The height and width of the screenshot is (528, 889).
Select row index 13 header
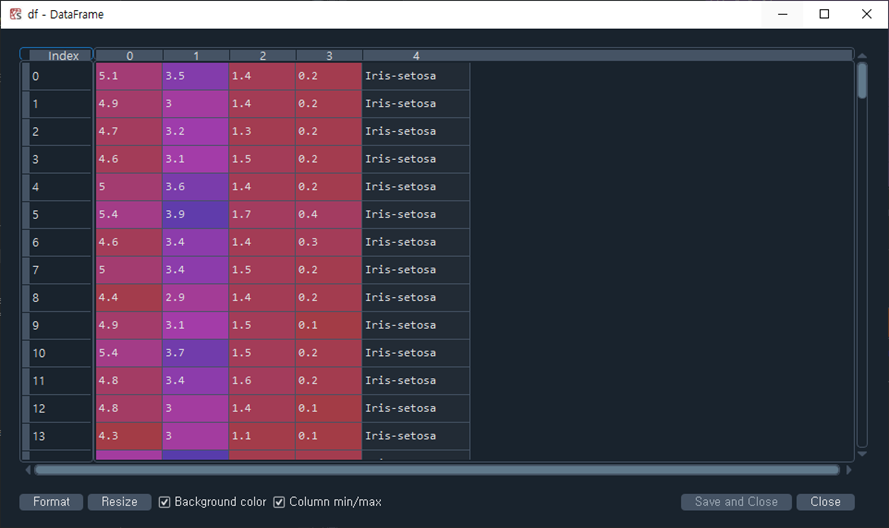click(x=57, y=436)
